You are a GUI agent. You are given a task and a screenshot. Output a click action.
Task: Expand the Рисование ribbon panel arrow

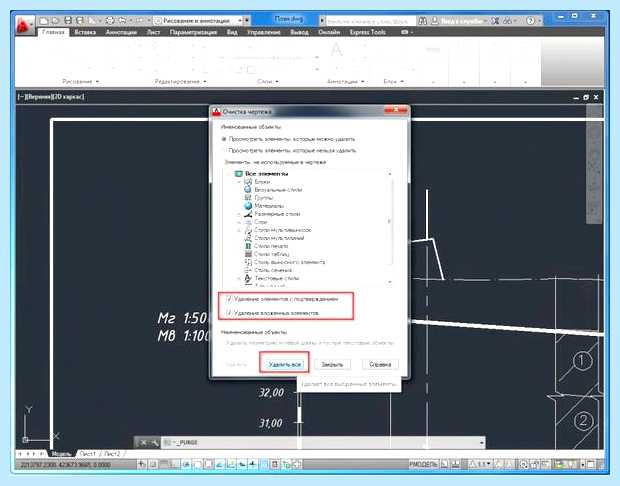point(97,81)
